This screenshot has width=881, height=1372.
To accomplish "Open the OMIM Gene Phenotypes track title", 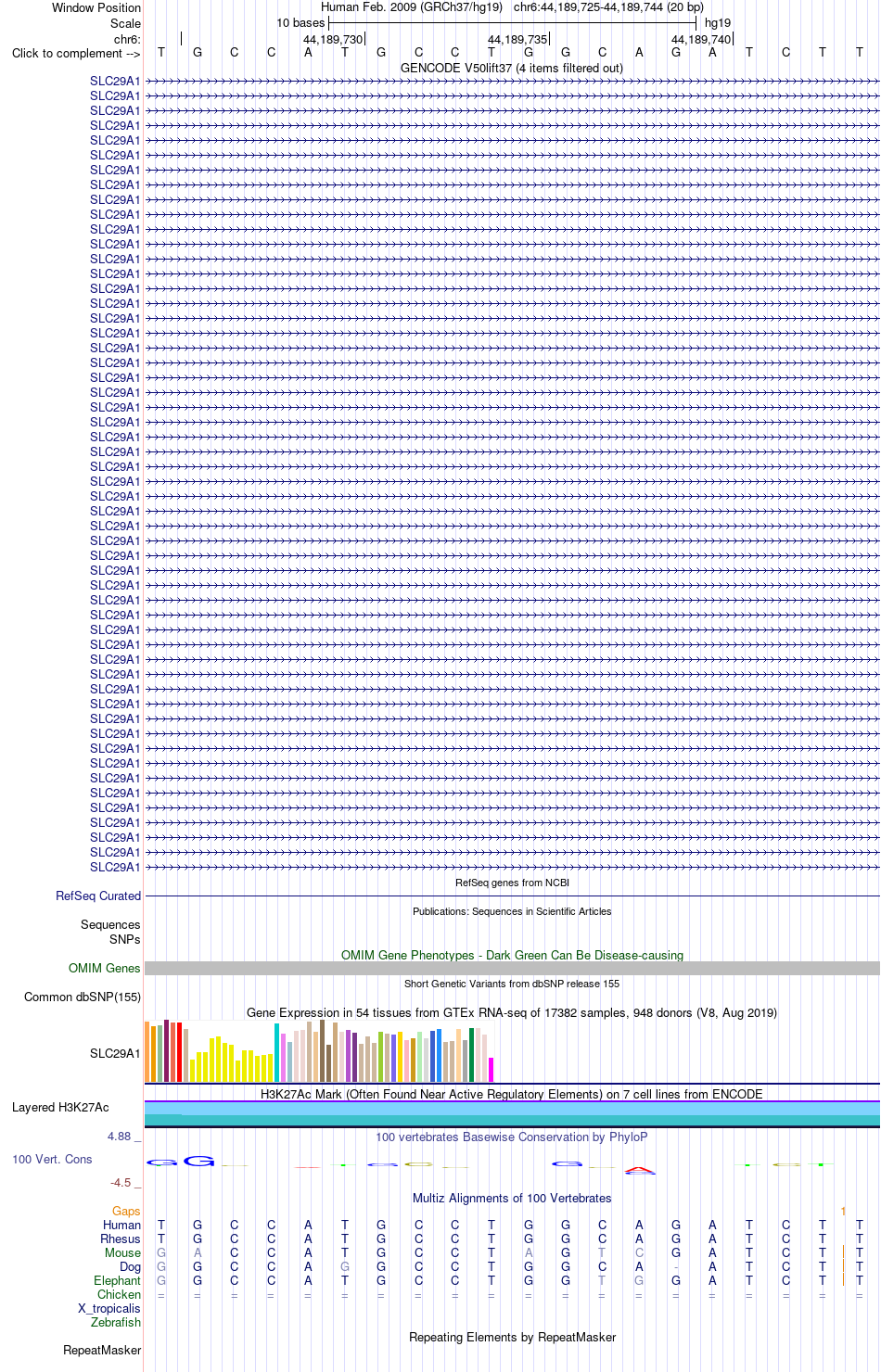I will 512,955.
